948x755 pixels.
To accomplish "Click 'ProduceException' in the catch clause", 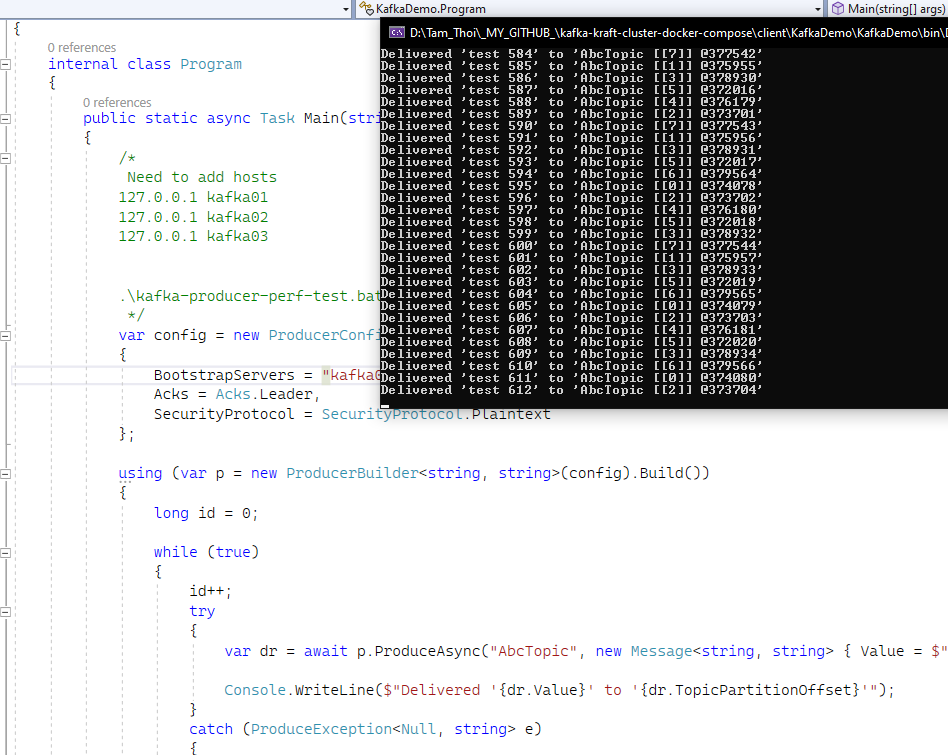I will tap(321, 729).
